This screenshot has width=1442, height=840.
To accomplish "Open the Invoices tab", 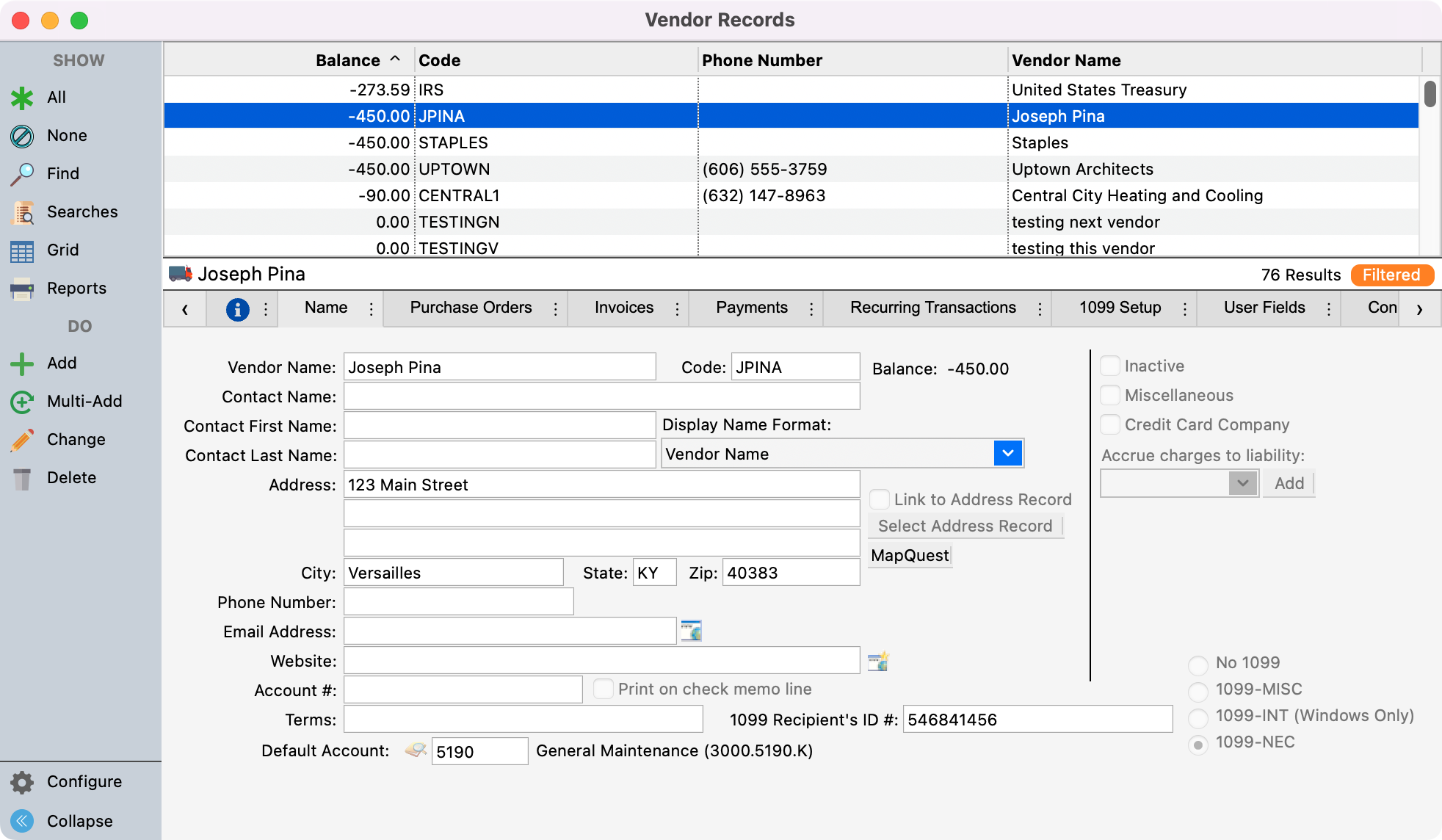I will point(624,308).
